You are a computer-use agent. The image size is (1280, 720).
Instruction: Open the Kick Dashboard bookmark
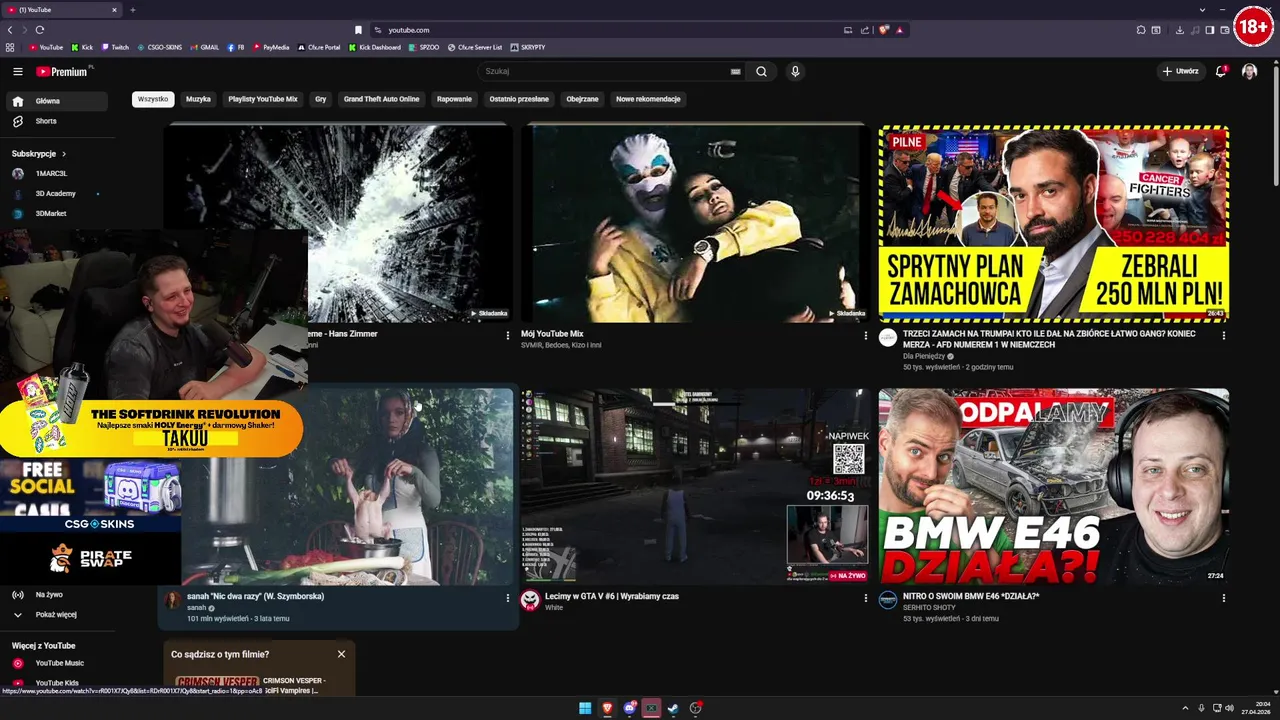(374, 47)
